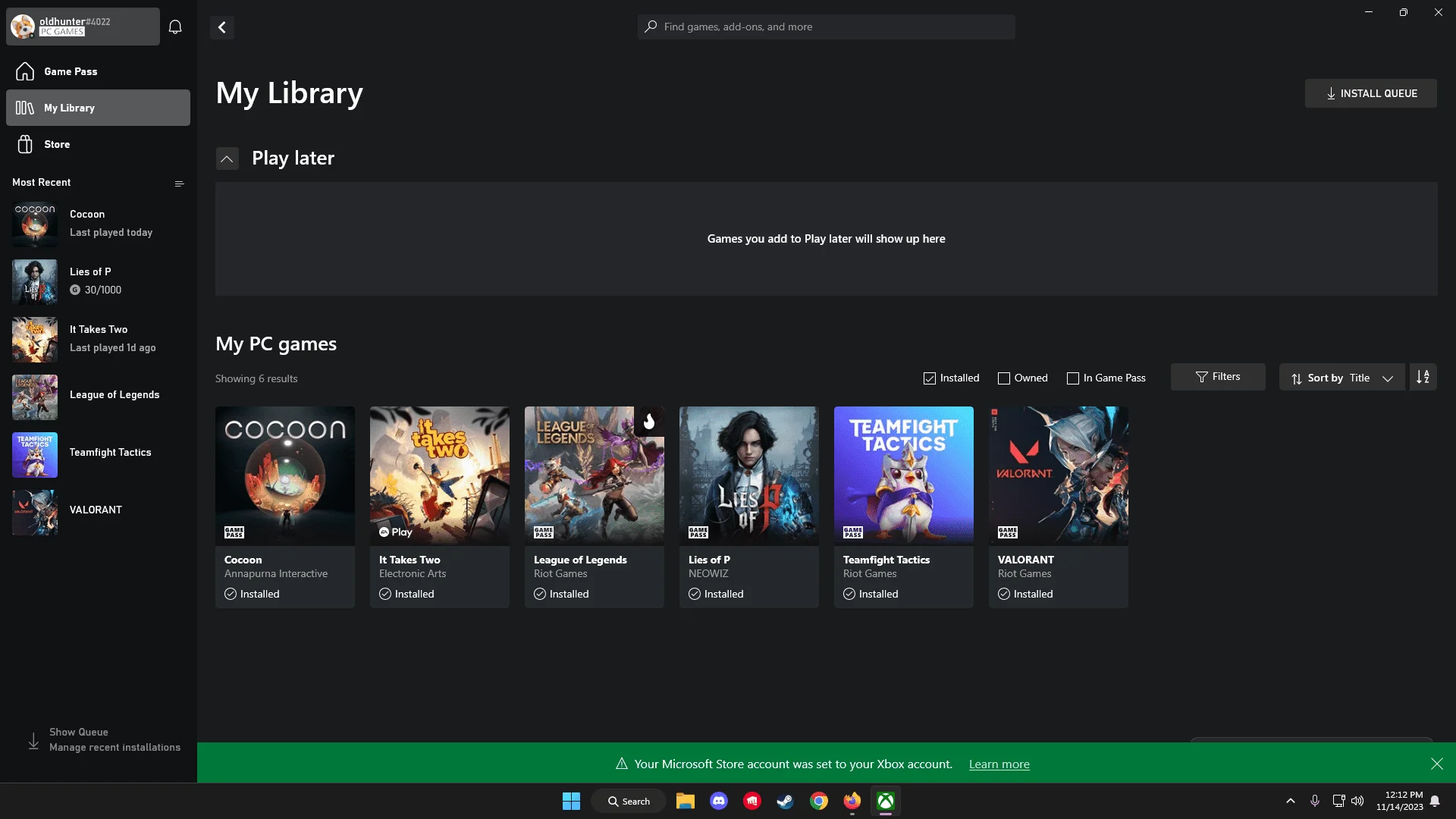Uncheck the Installed filter checkbox
This screenshot has width=1456, height=819.
pyautogui.click(x=930, y=378)
